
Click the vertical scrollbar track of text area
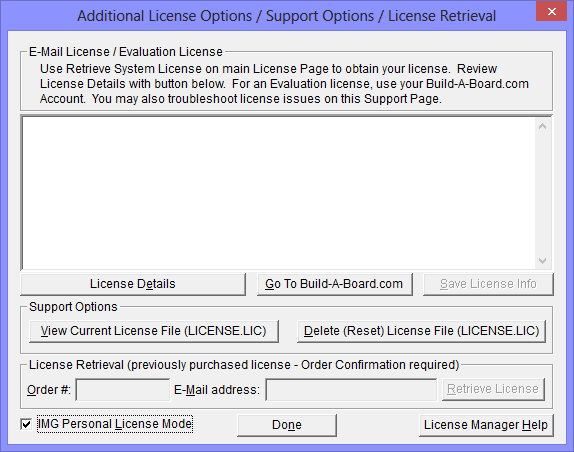(543, 193)
